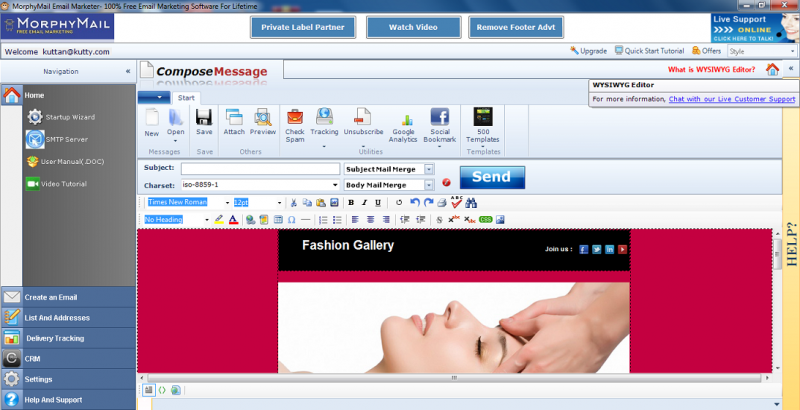
Task: Open the Charset iso-8859-1 combo box
Action: coord(334,185)
